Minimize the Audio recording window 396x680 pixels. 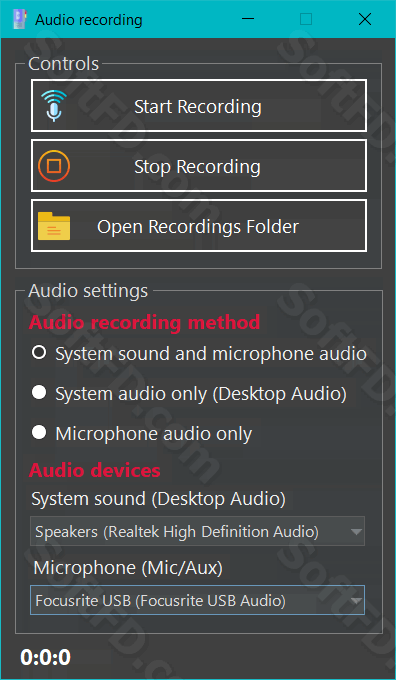[248, 19]
